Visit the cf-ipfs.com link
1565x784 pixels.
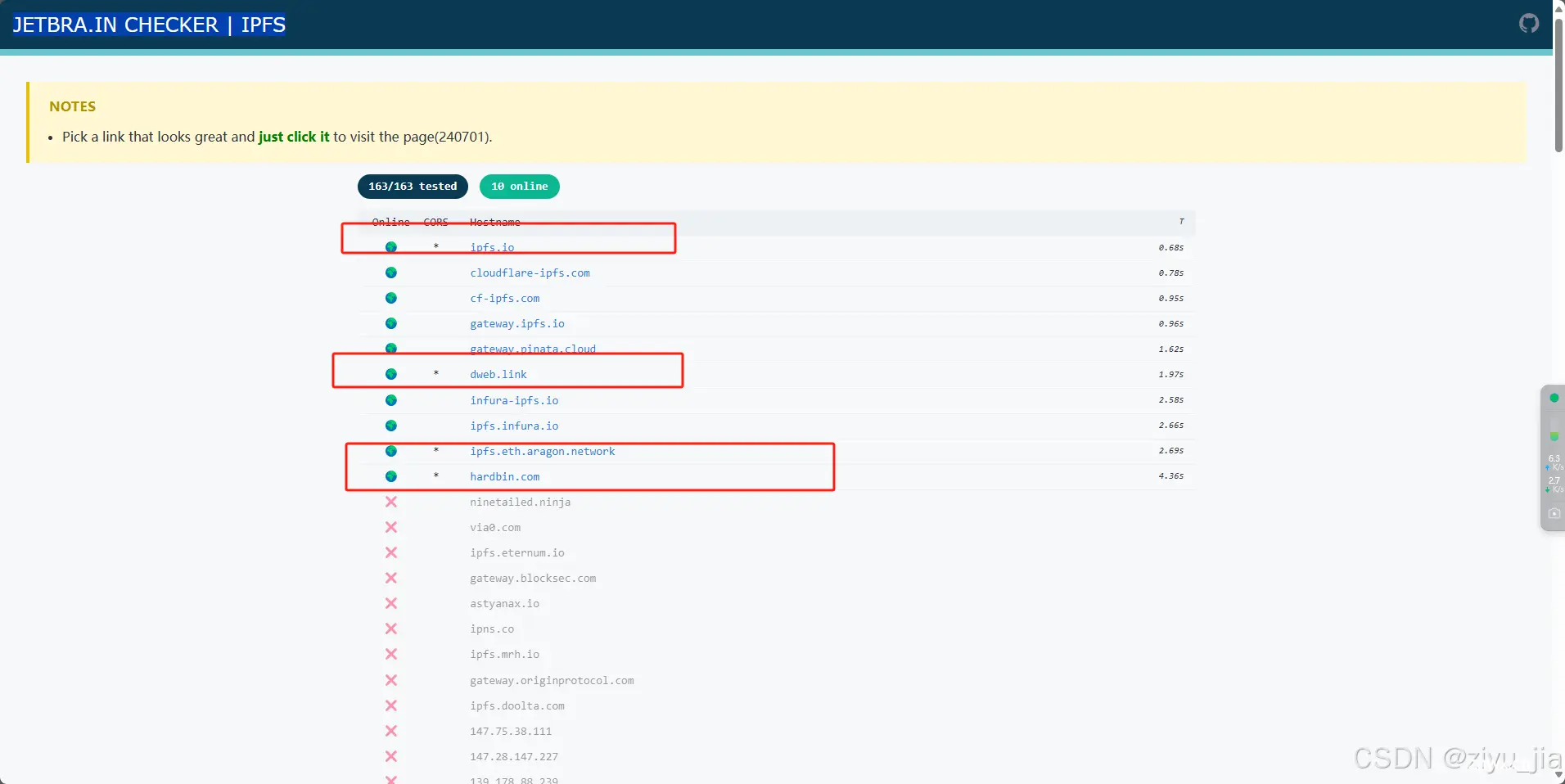pos(504,298)
